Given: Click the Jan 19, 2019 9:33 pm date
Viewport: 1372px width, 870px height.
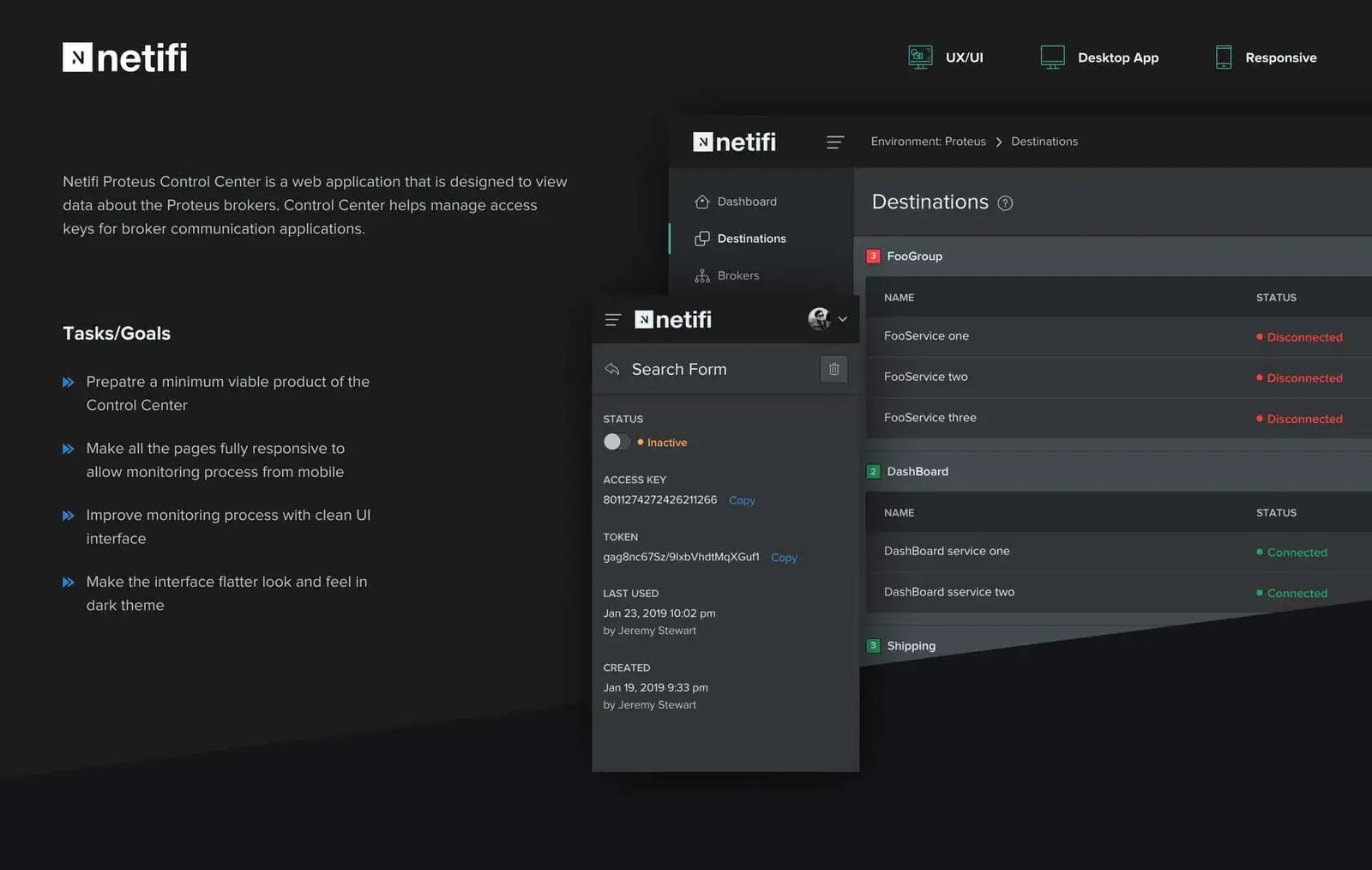Looking at the screenshot, I should coord(655,687).
